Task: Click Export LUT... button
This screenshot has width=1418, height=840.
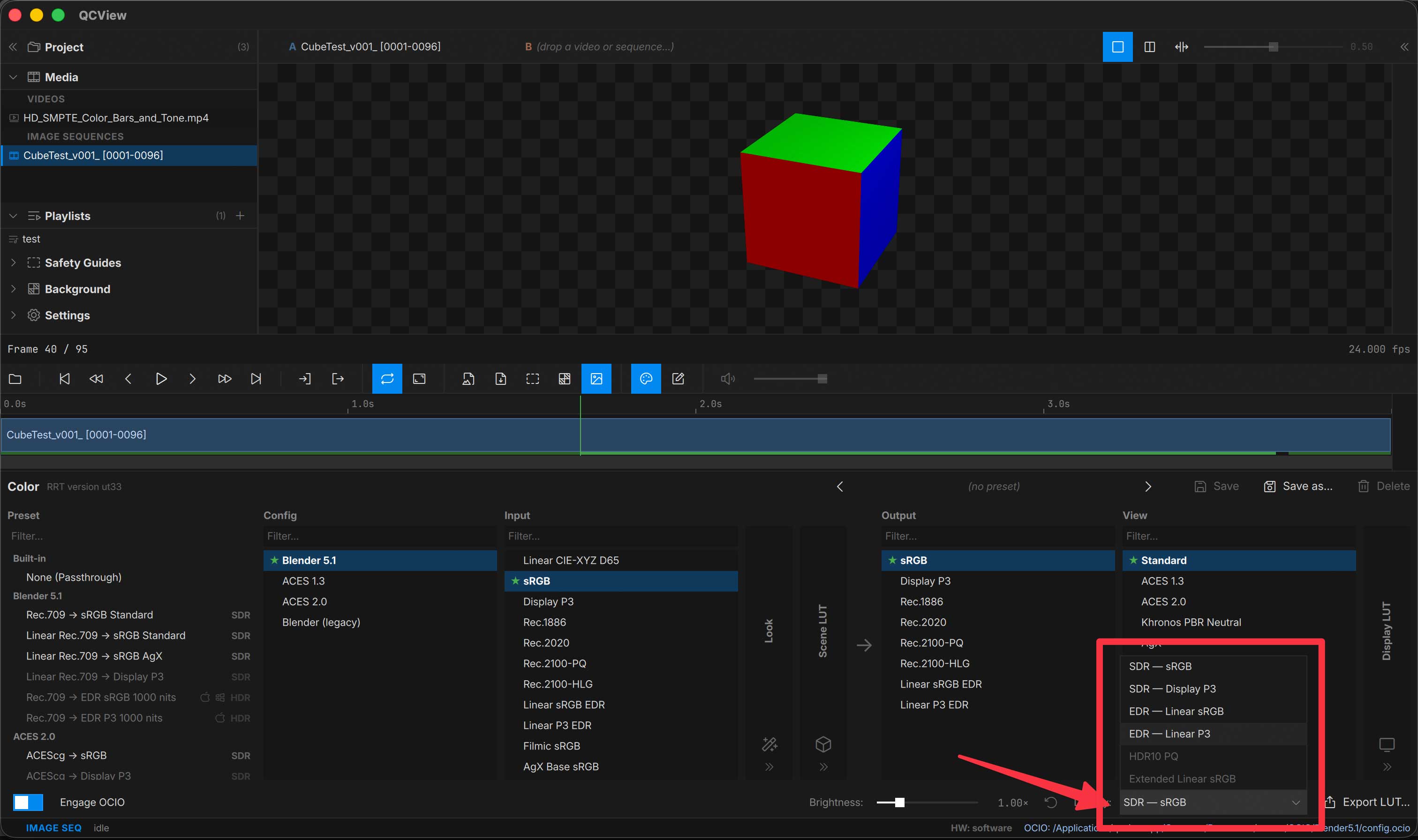Action: coord(1368,802)
